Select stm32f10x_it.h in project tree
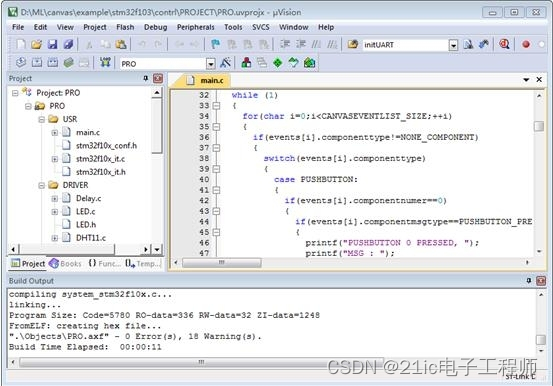Screen dimensions: 553x386 click(101, 172)
